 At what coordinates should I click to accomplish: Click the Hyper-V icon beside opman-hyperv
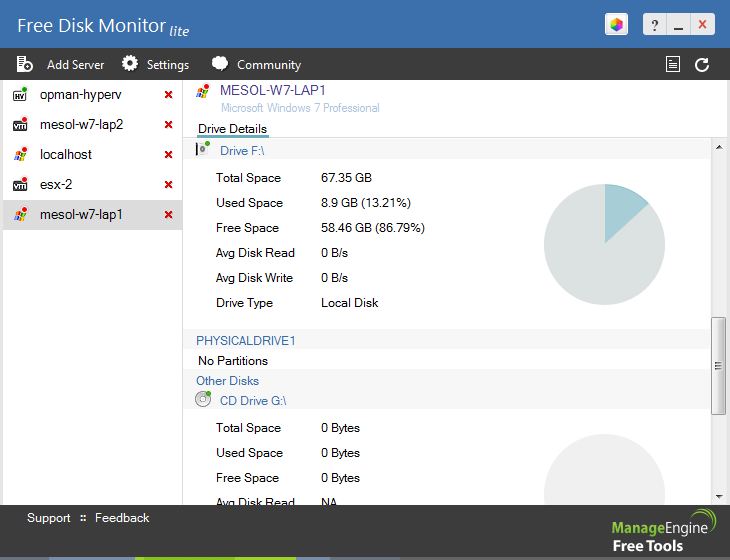pos(20,94)
